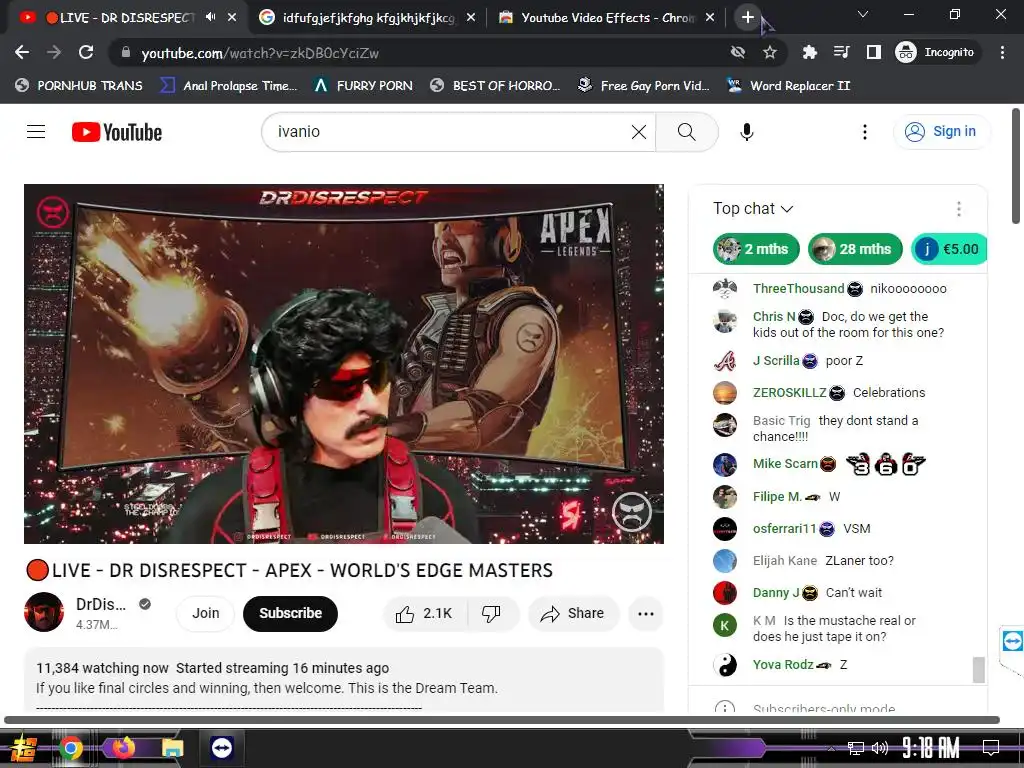Viewport: 1024px width, 768px height.
Task: Reload the YouTube page
Action: click(86, 52)
